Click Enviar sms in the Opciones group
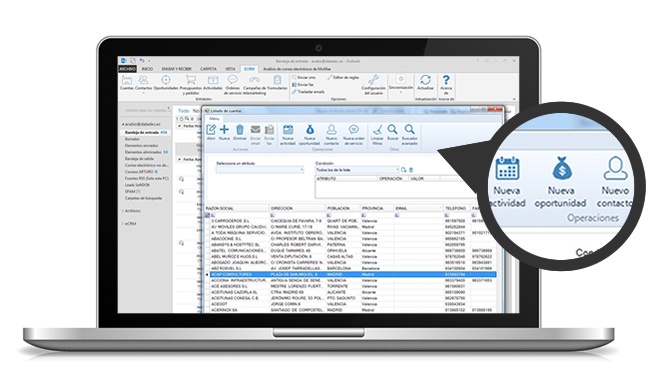The width and height of the screenshot is (650, 388). (304, 78)
